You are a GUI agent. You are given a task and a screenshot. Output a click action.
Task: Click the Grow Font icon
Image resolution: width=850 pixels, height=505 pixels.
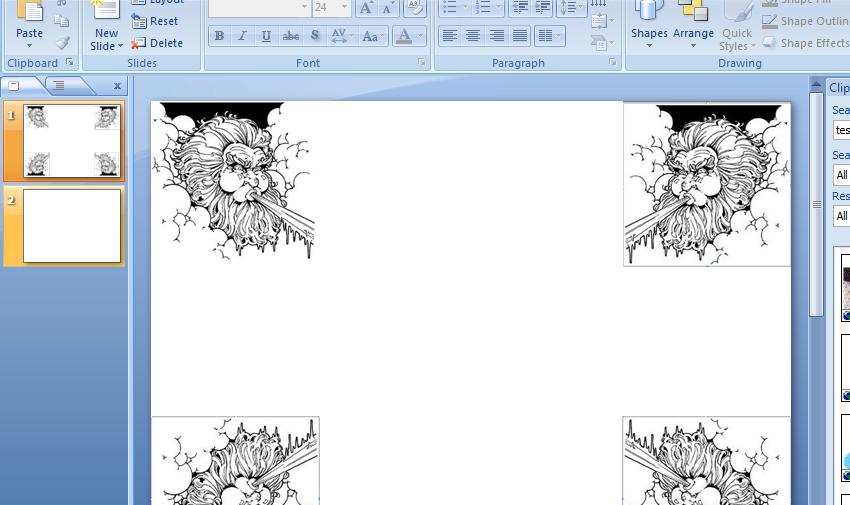click(366, 8)
